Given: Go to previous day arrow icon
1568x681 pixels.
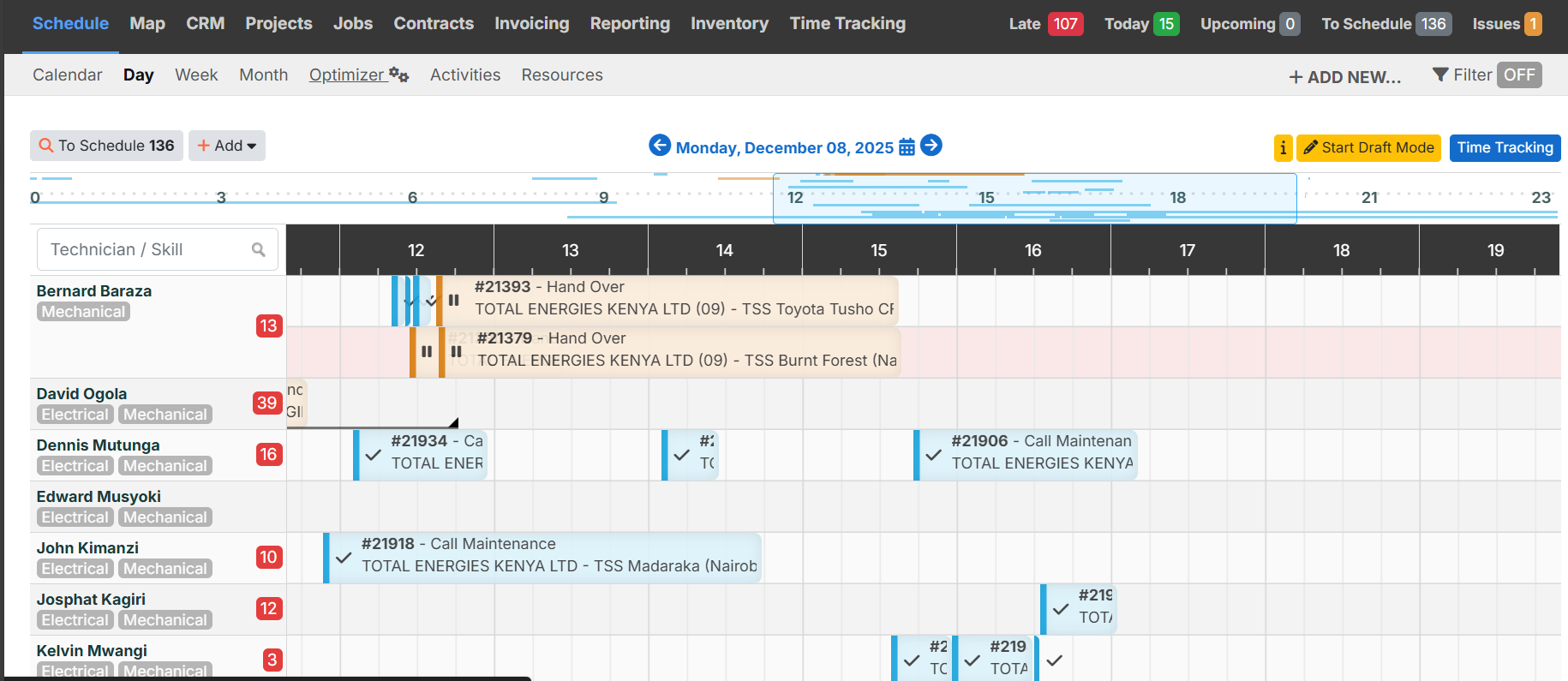Looking at the screenshot, I should click(660, 146).
